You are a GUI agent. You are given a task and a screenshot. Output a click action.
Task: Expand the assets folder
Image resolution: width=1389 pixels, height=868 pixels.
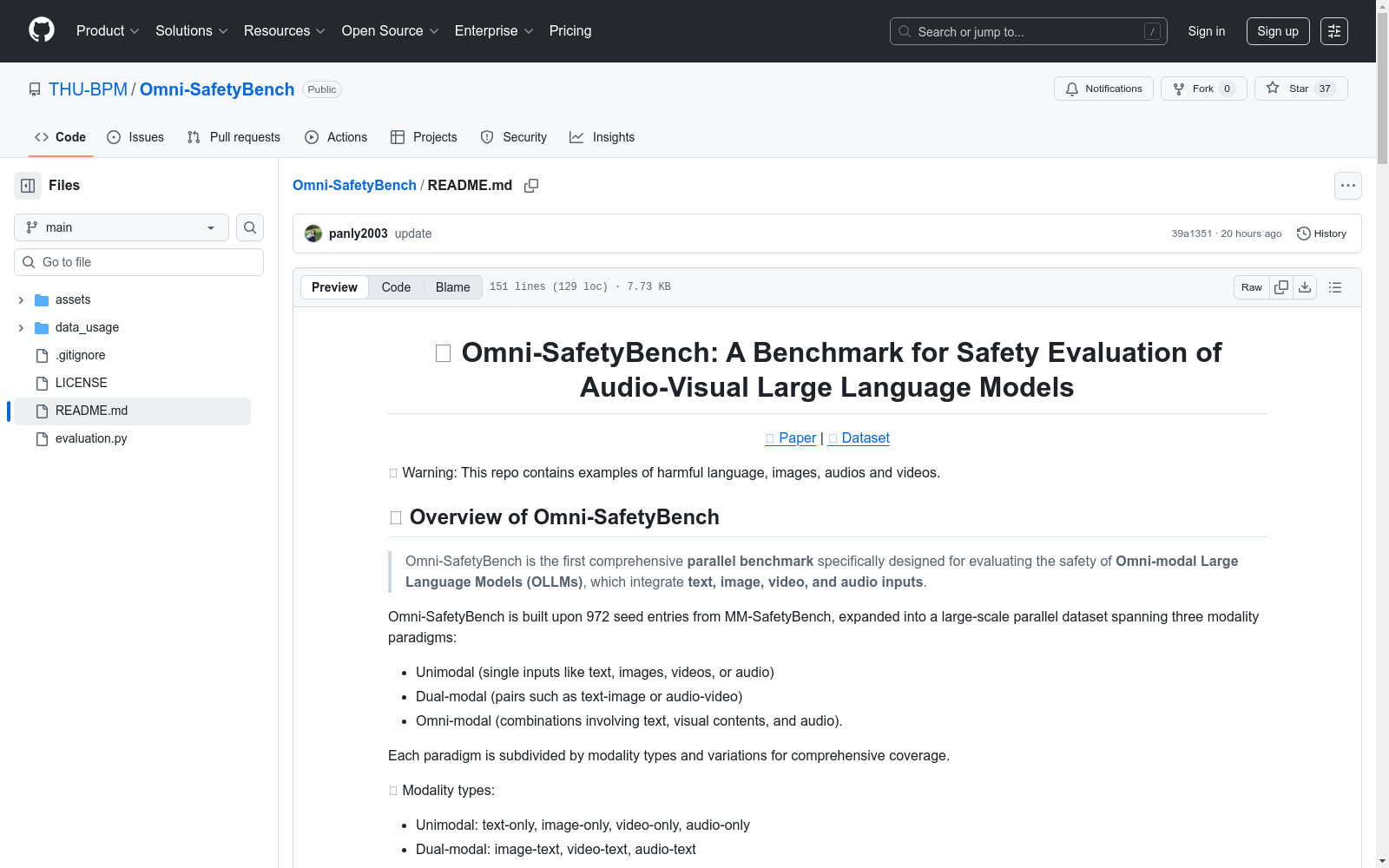point(21,299)
